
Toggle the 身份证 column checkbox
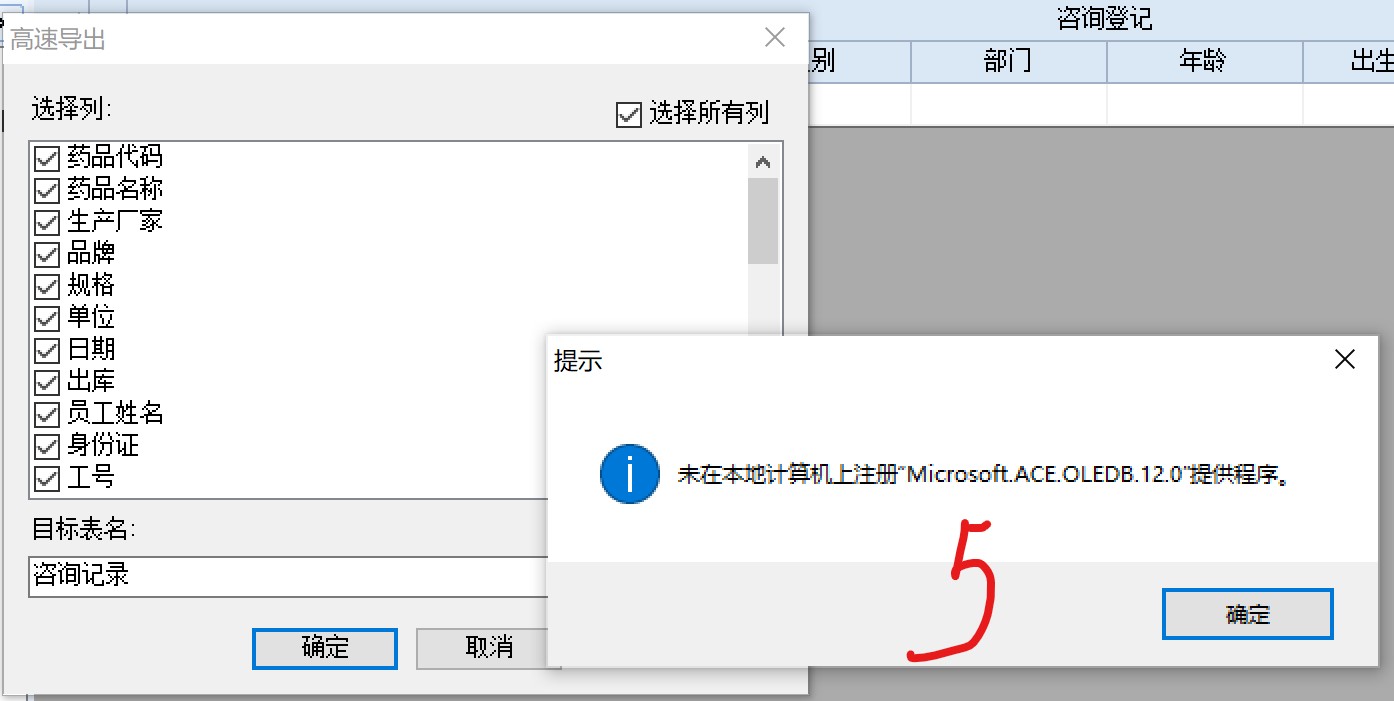pos(47,446)
